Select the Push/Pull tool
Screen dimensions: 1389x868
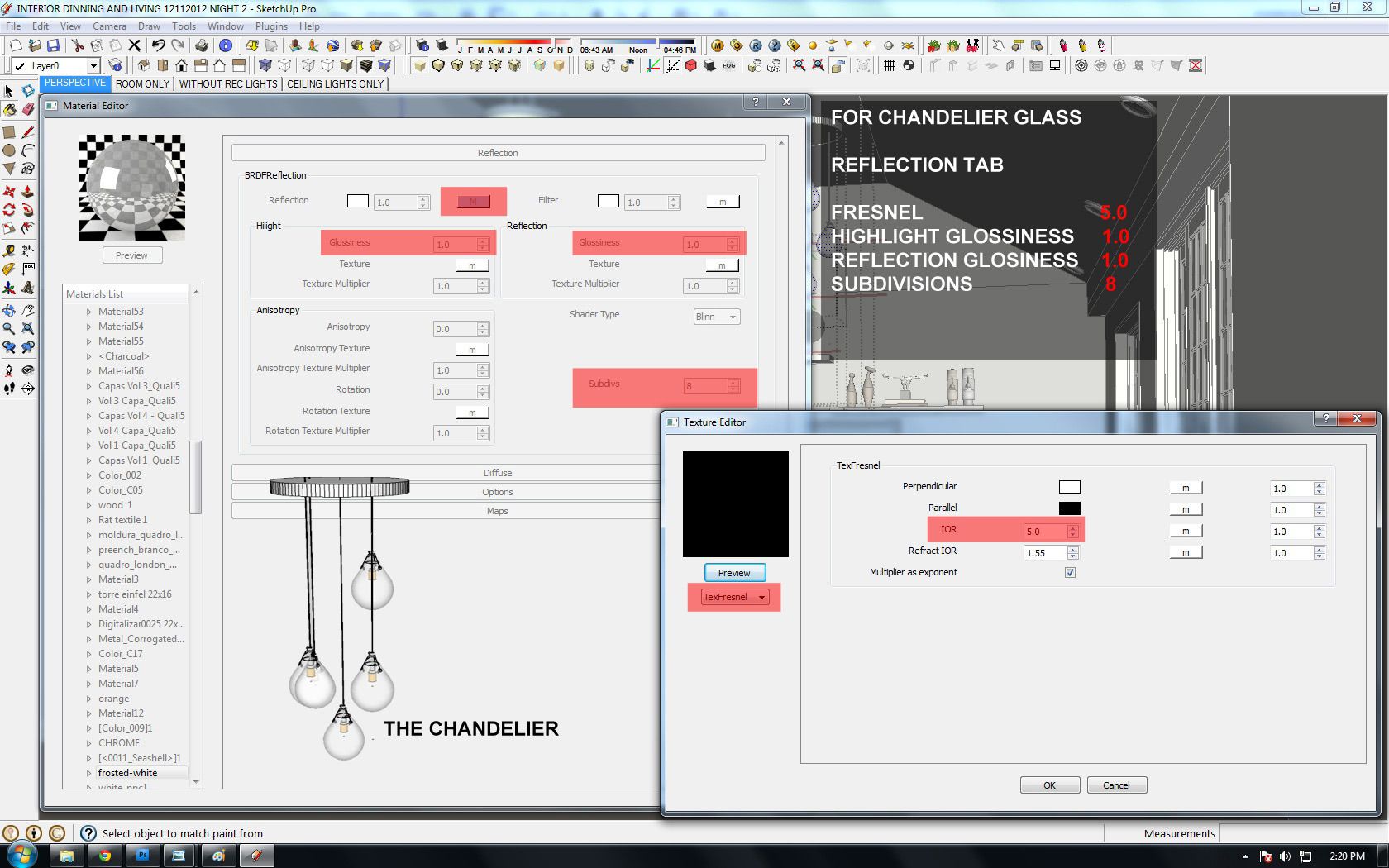[x=27, y=192]
